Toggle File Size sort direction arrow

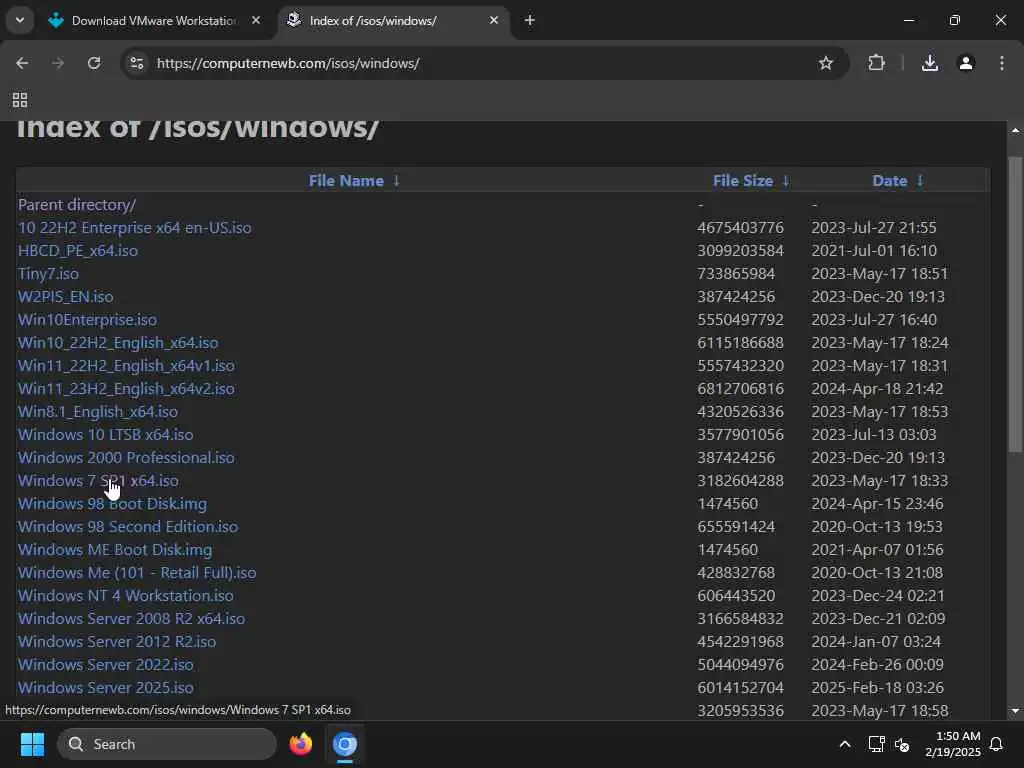pyautogui.click(x=786, y=181)
